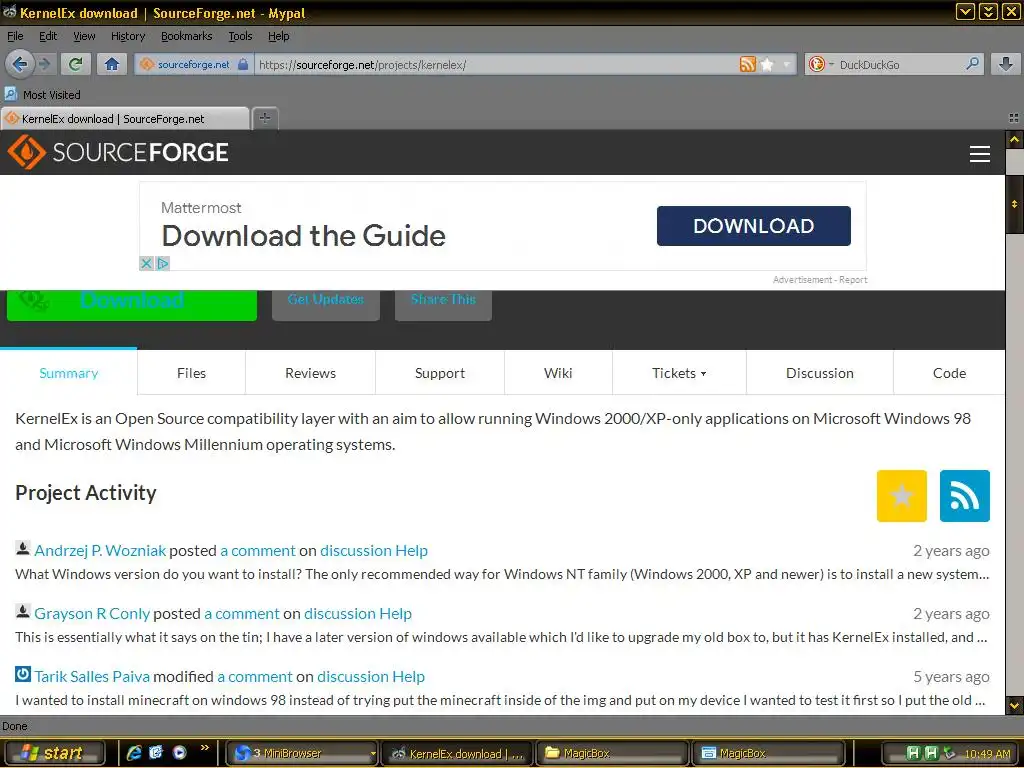Click the AdChoices triangle icon

[x=163, y=263]
